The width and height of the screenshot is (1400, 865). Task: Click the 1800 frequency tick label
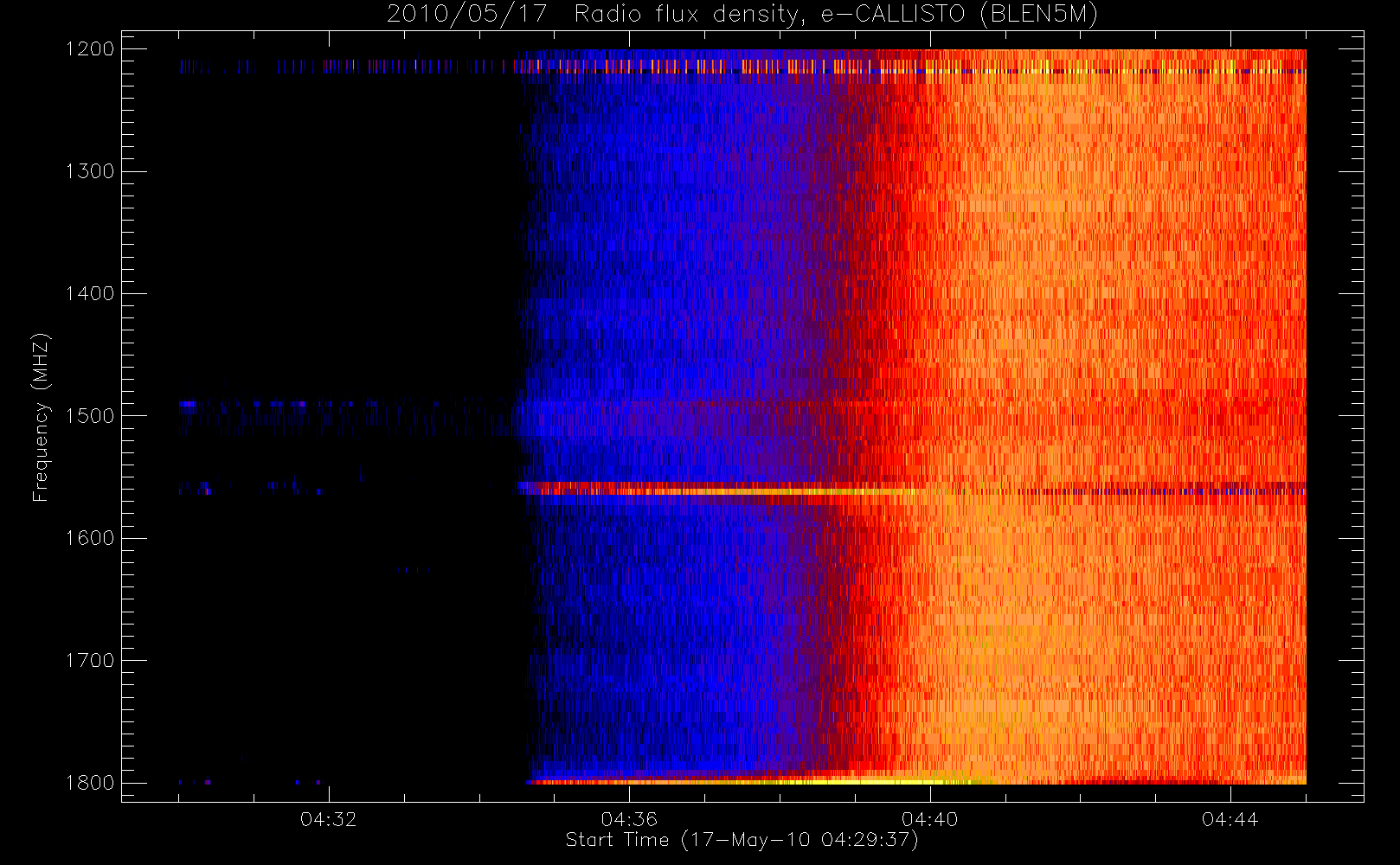coord(90,783)
